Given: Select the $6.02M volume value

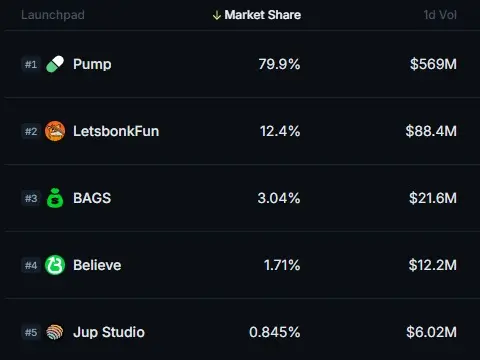Looking at the screenshot, I should pyautogui.click(x=431, y=332).
